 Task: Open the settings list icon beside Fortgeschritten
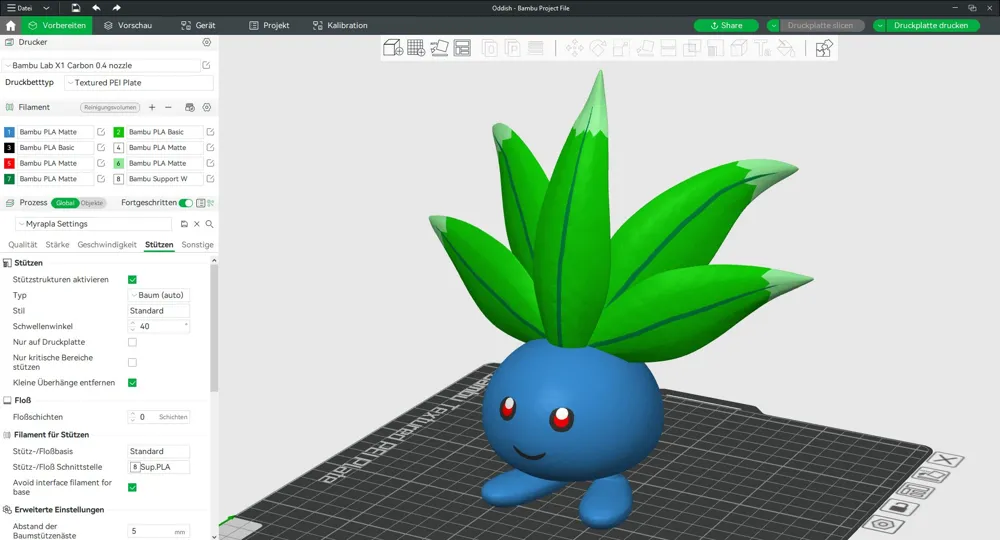200,203
